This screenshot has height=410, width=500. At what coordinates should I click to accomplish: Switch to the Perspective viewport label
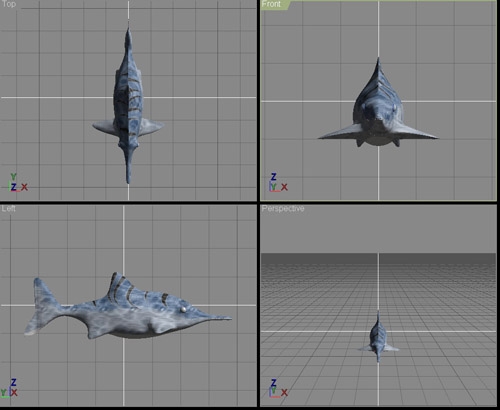pos(283,209)
